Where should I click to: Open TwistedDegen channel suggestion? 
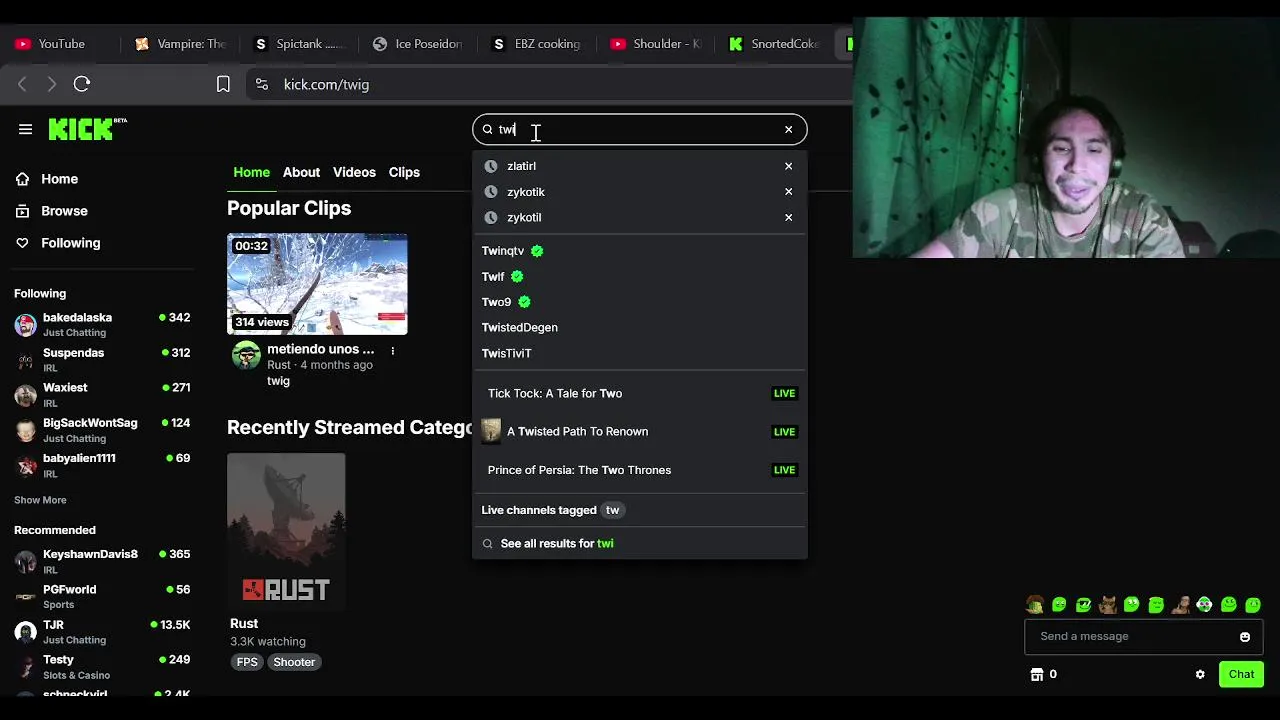519,327
